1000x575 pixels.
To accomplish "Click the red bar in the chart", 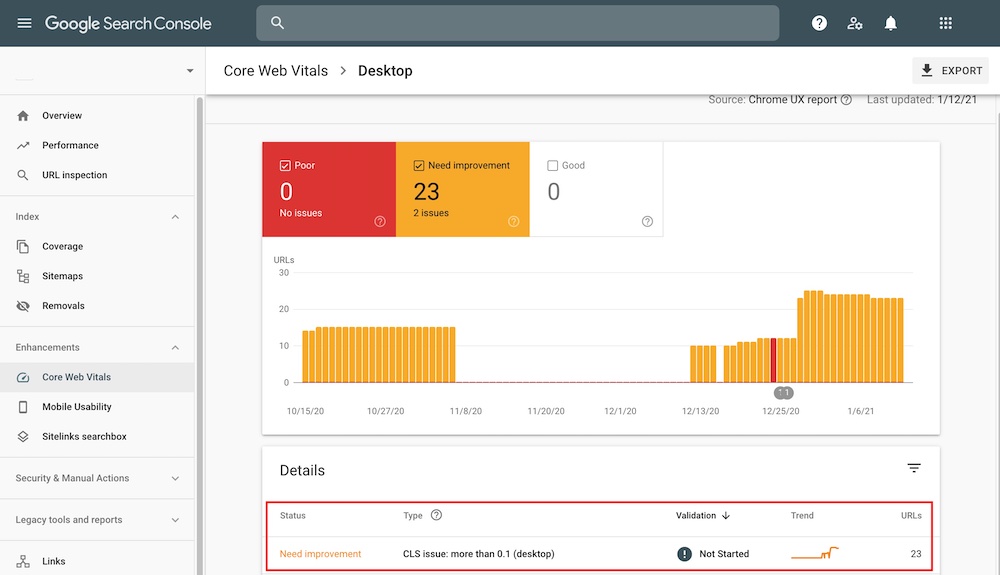I will 773,360.
